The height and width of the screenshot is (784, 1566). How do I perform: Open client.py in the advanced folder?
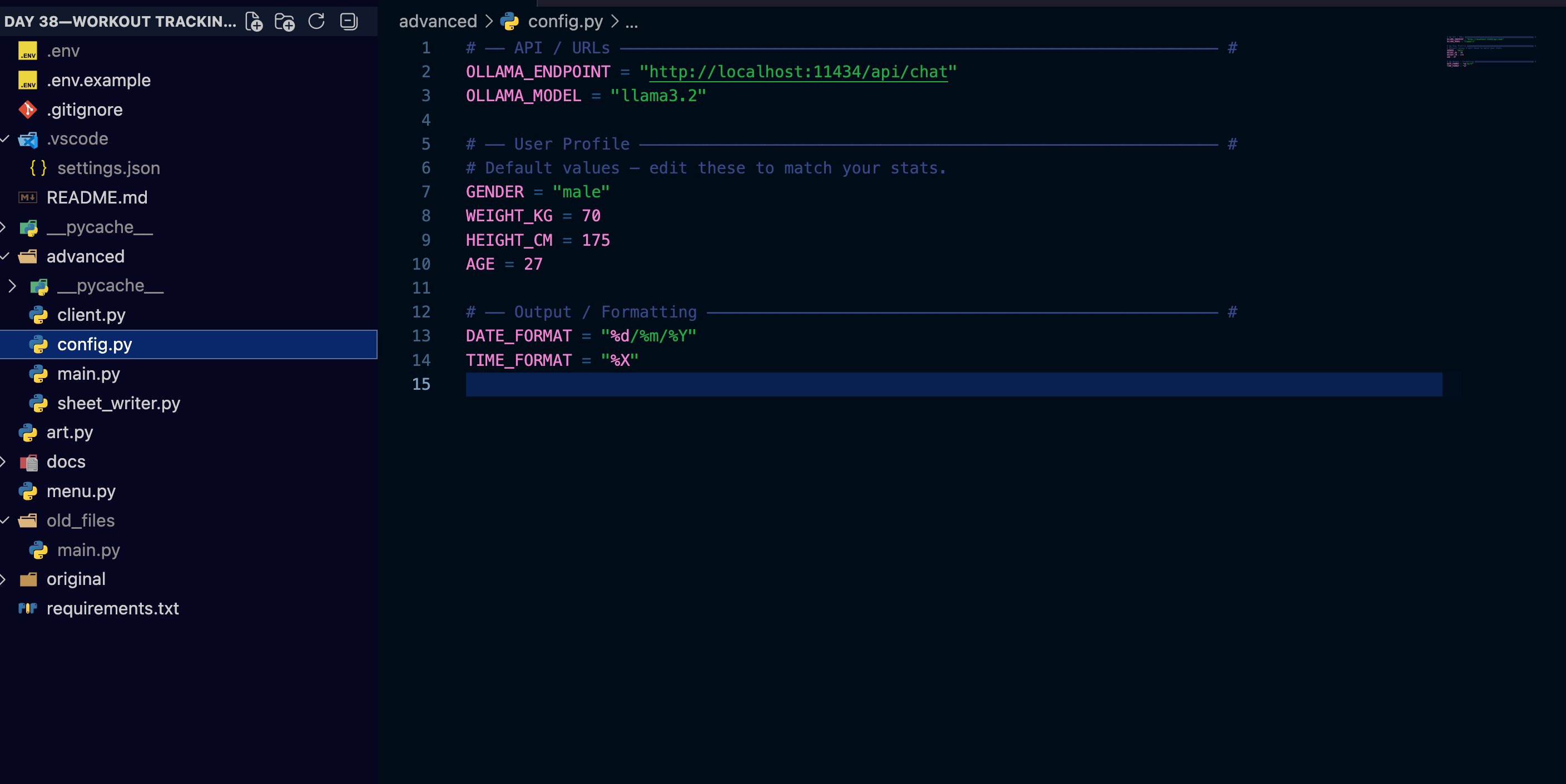coord(189,315)
